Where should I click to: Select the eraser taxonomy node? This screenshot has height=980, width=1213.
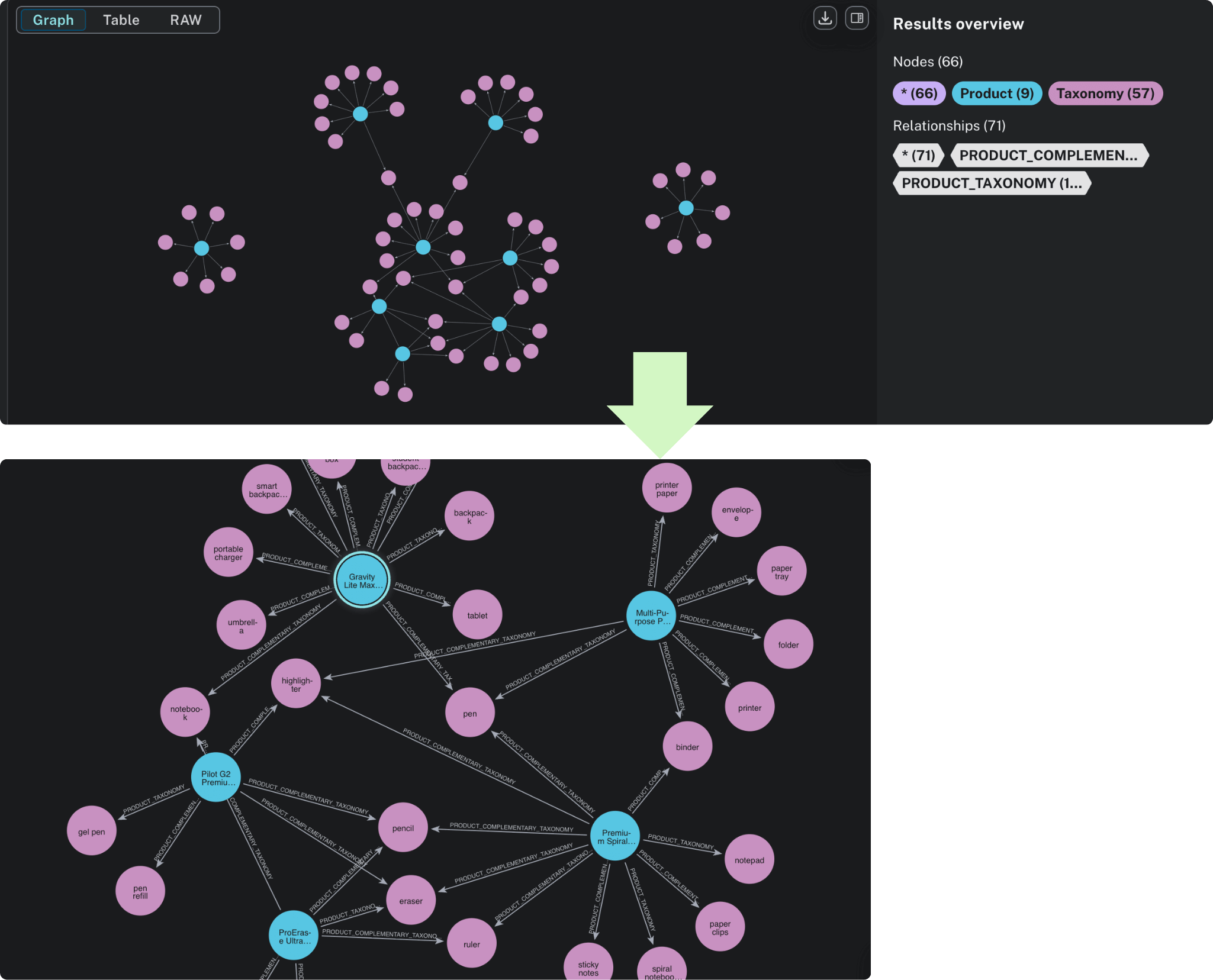pos(411,900)
